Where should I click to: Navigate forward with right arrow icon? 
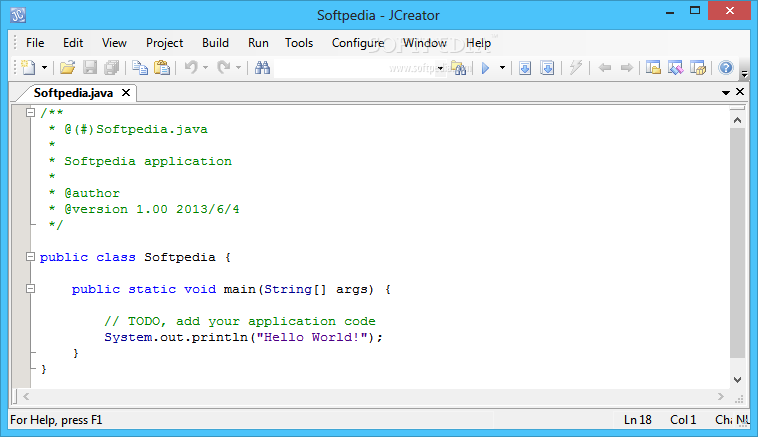coord(627,68)
